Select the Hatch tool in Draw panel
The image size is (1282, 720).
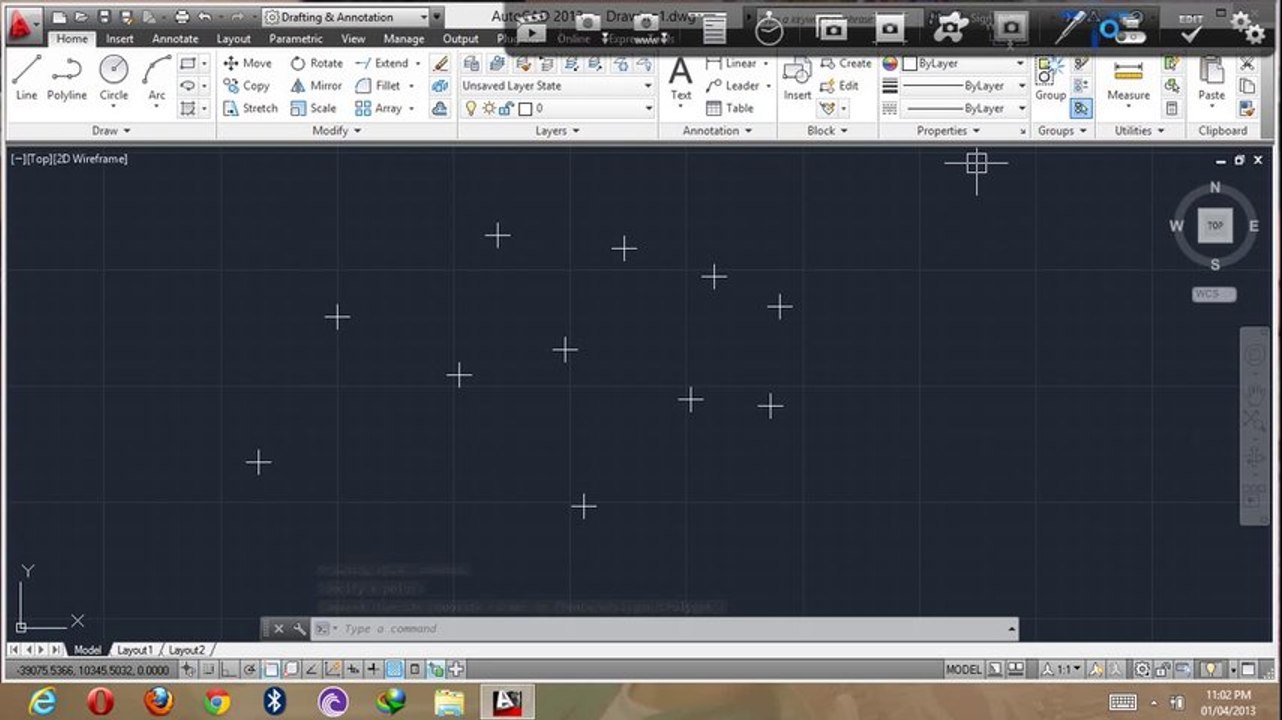(x=188, y=108)
